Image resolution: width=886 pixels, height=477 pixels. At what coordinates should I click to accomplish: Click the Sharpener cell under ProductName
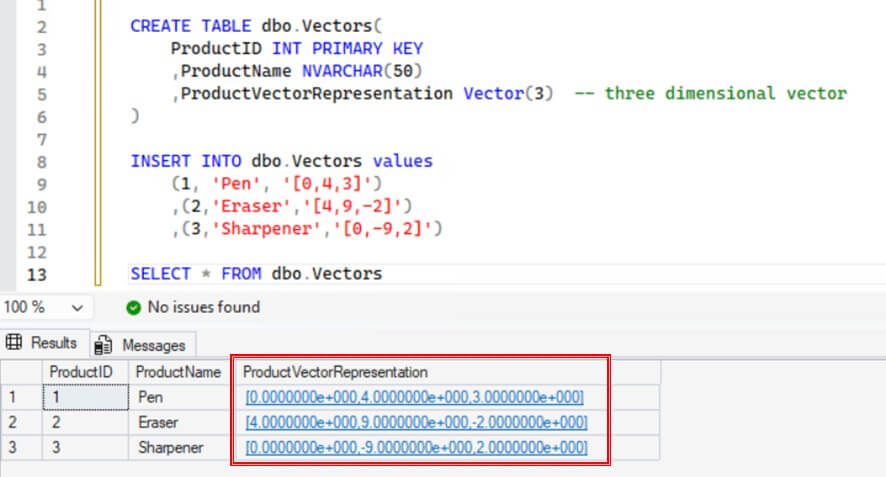170,447
